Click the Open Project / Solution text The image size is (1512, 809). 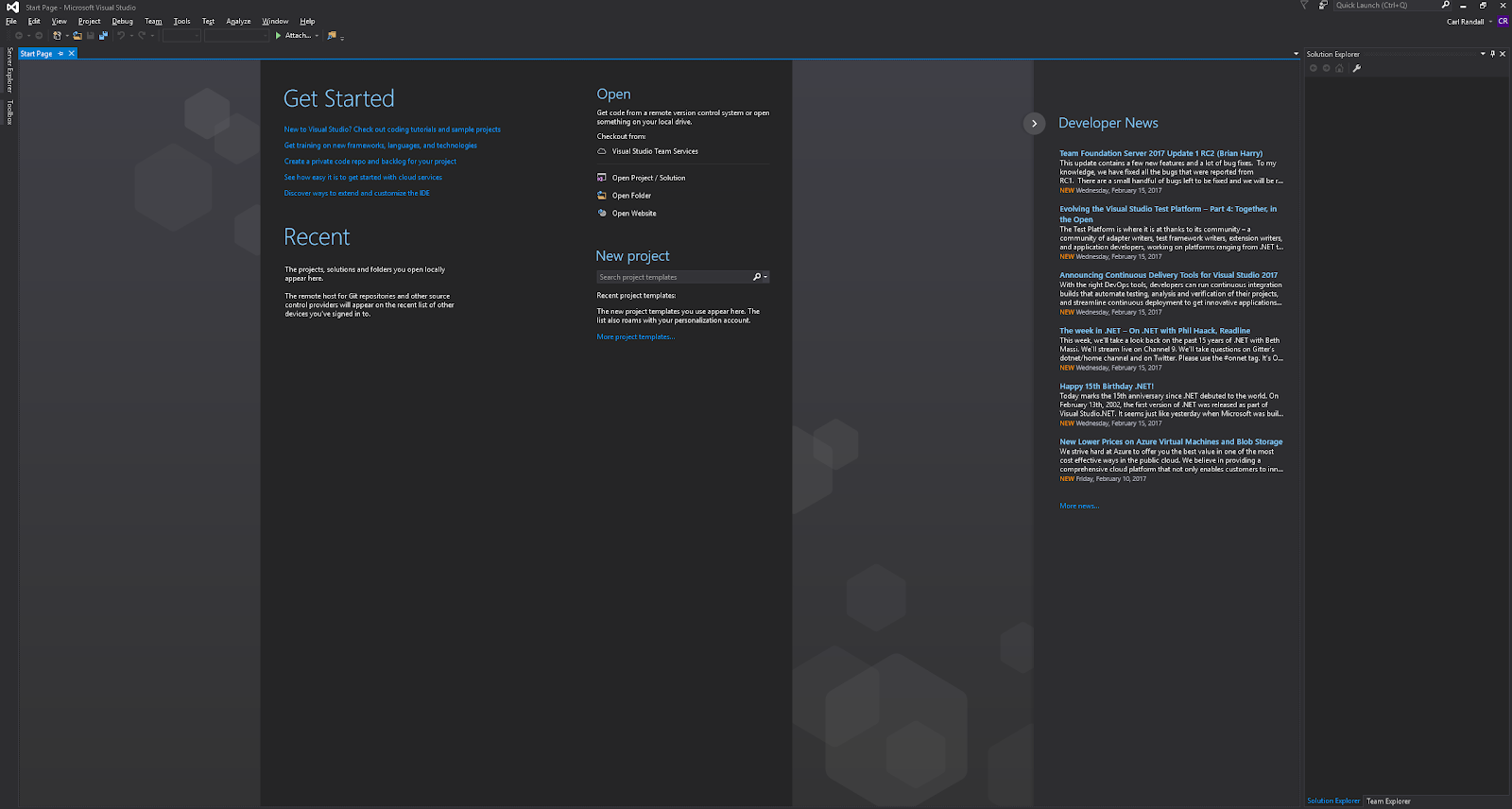[x=648, y=178]
